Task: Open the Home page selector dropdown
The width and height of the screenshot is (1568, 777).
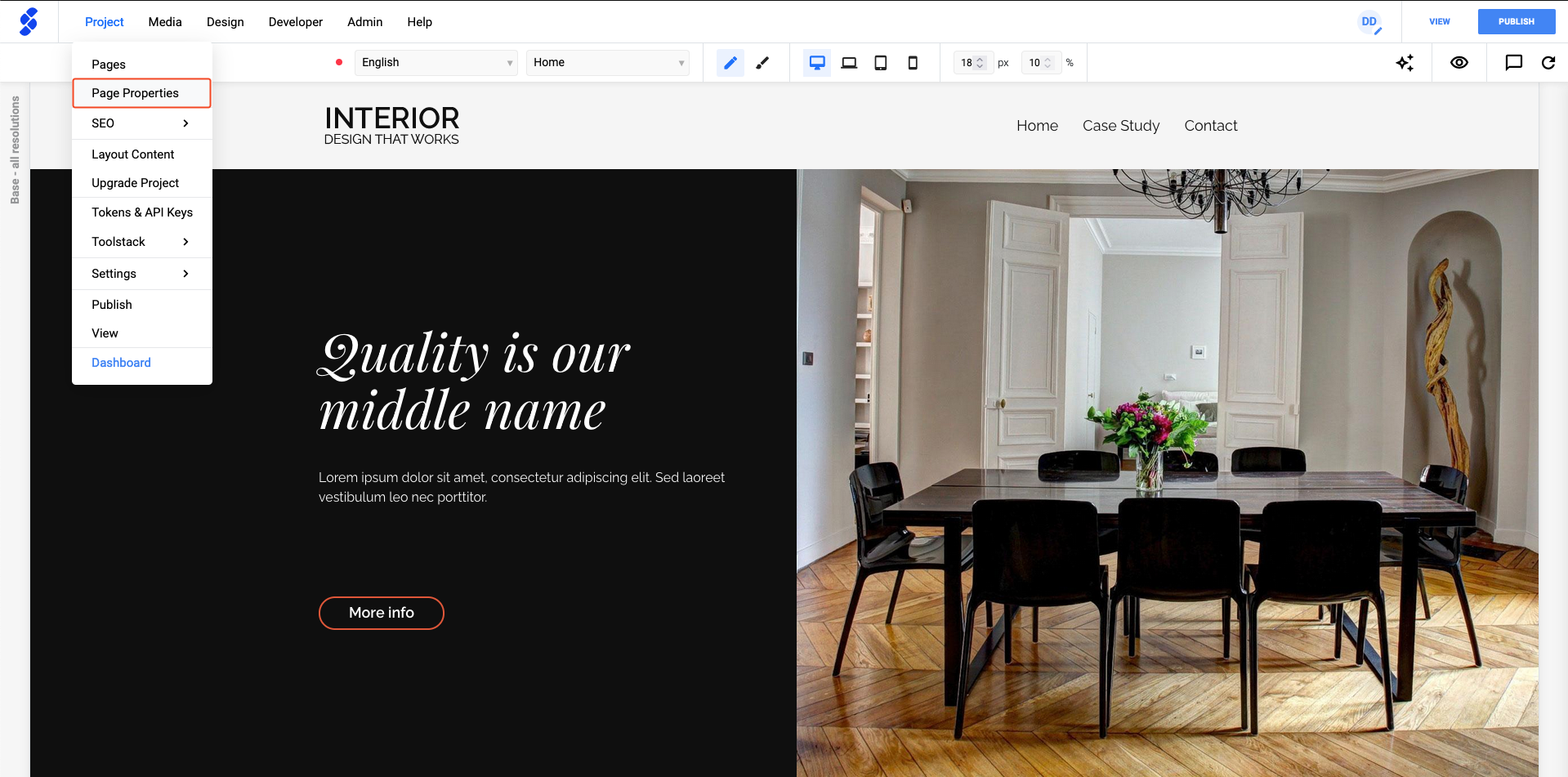Action: (608, 62)
